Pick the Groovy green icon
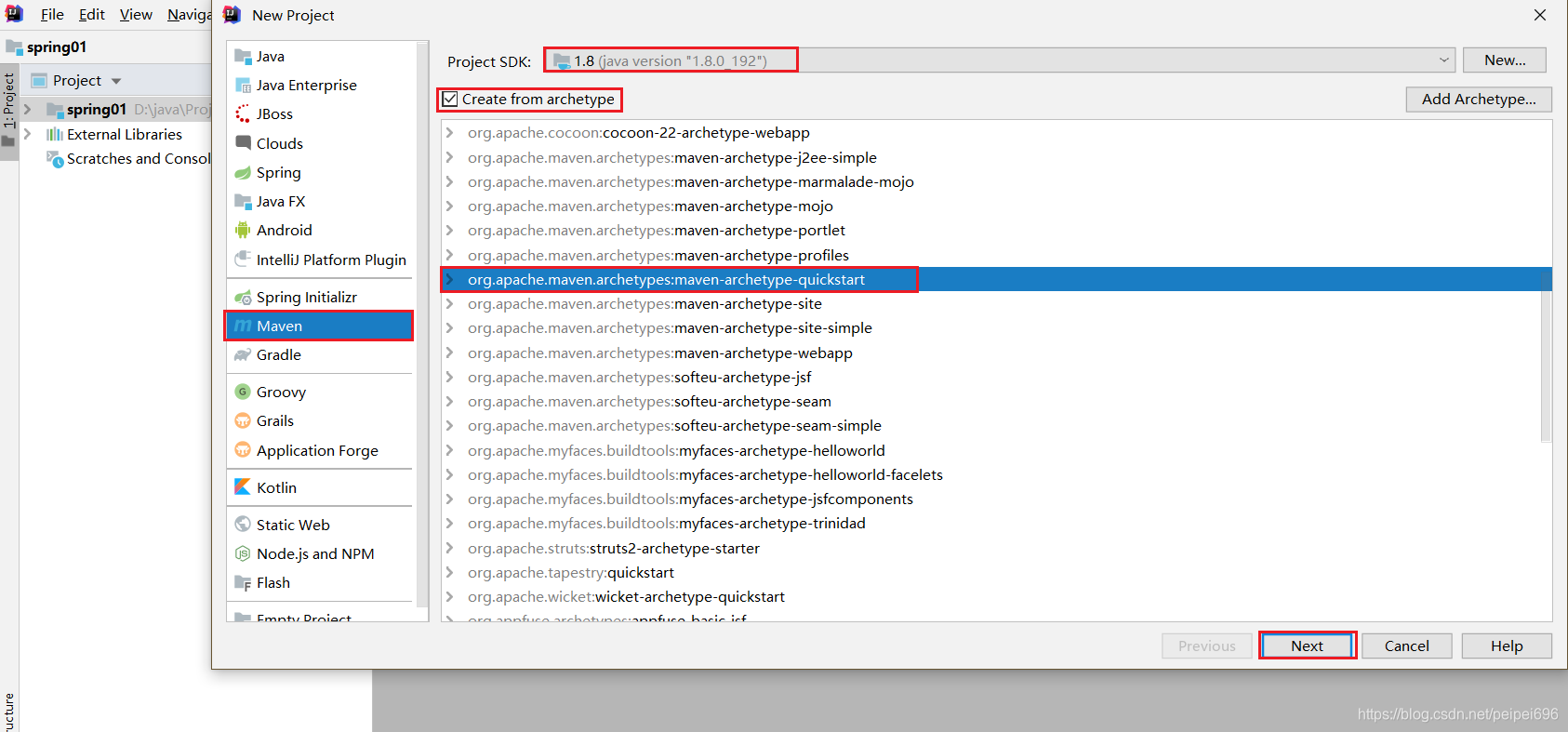 [x=243, y=392]
